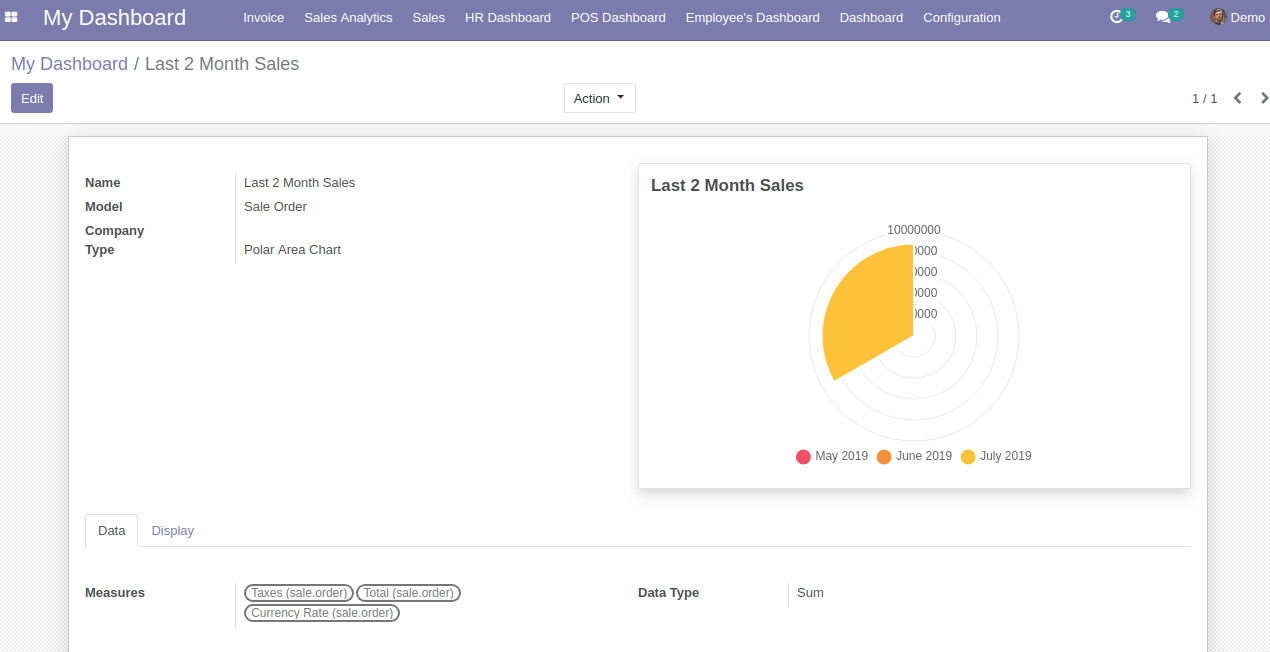This screenshot has height=652, width=1270.
Task: Open the activities clock icon
Action: 1117,17
